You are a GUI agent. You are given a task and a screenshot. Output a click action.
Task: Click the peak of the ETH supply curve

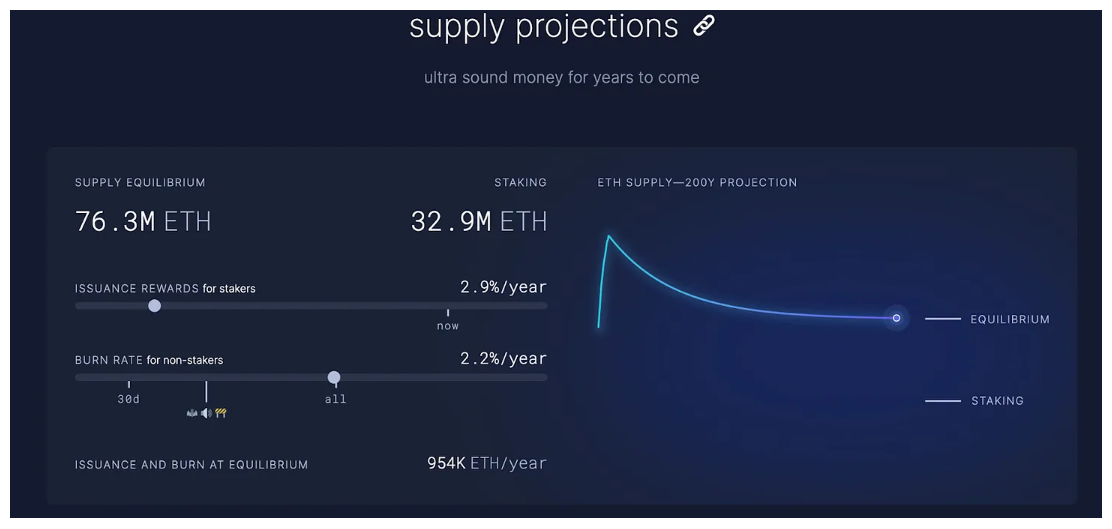click(x=608, y=237)
